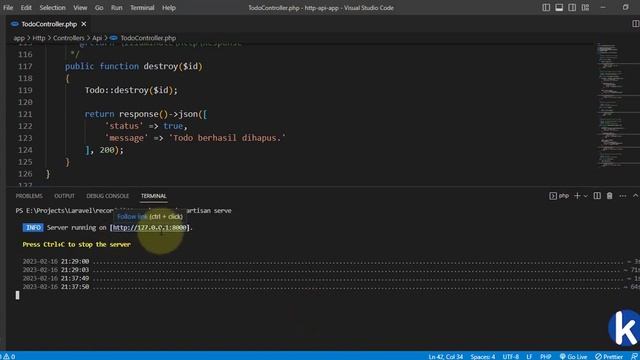Open the Selection menu
Image resolution: width=640 pixels, height=360 pixels.
(52, 8)
